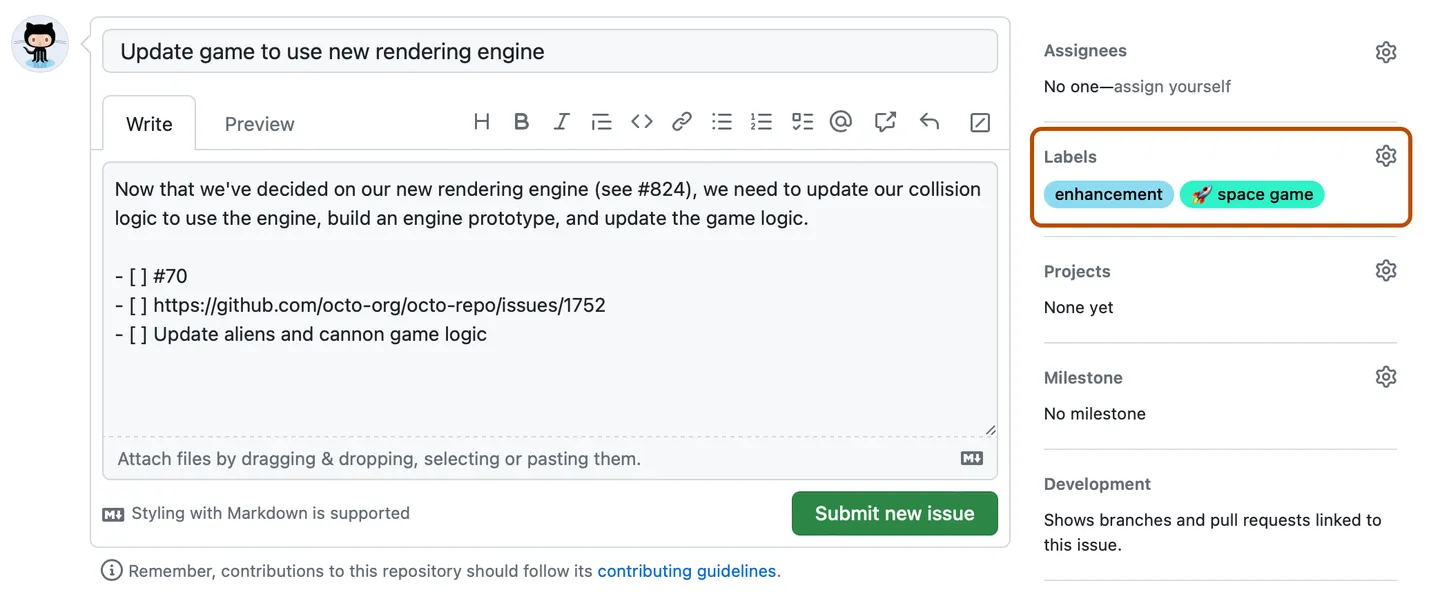Viewport: 1440px width, 596px height.
Task: Insert a bulleted list
Action: [x=722, y=122]
